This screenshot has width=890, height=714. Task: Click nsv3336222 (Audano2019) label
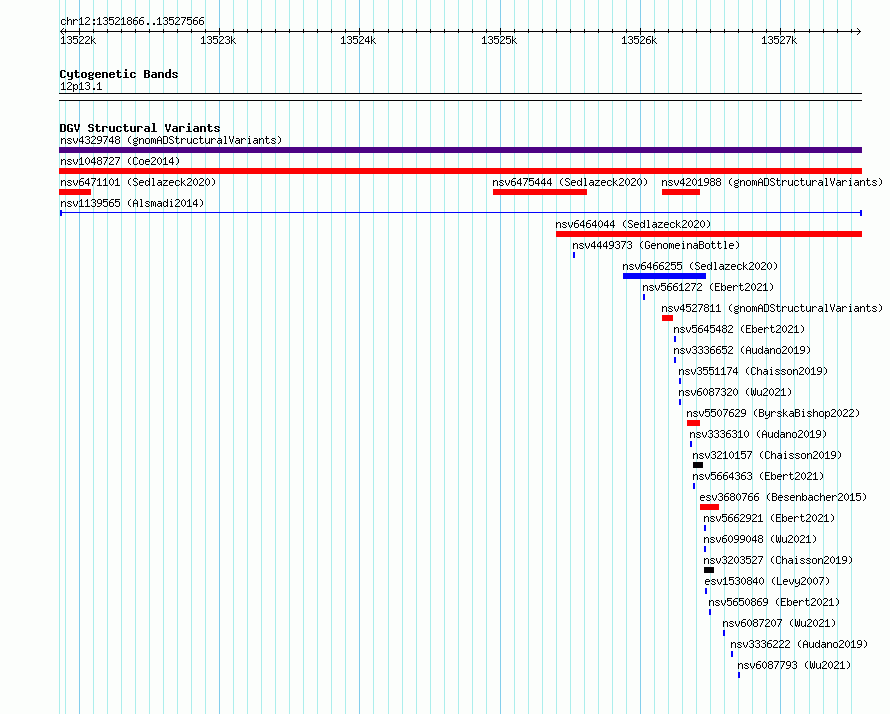(x=799, y=644)
